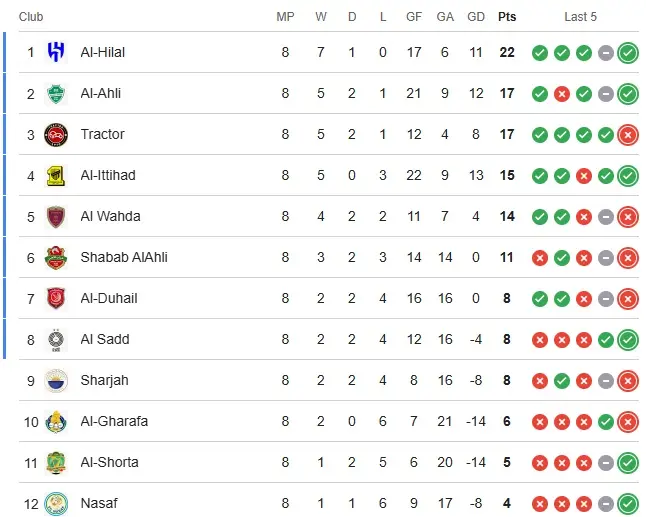This screenshot has width=646, height=517.
Task: Open the Al-Shorta team name link
Action: pyautogui.click(x=109, y=462)
